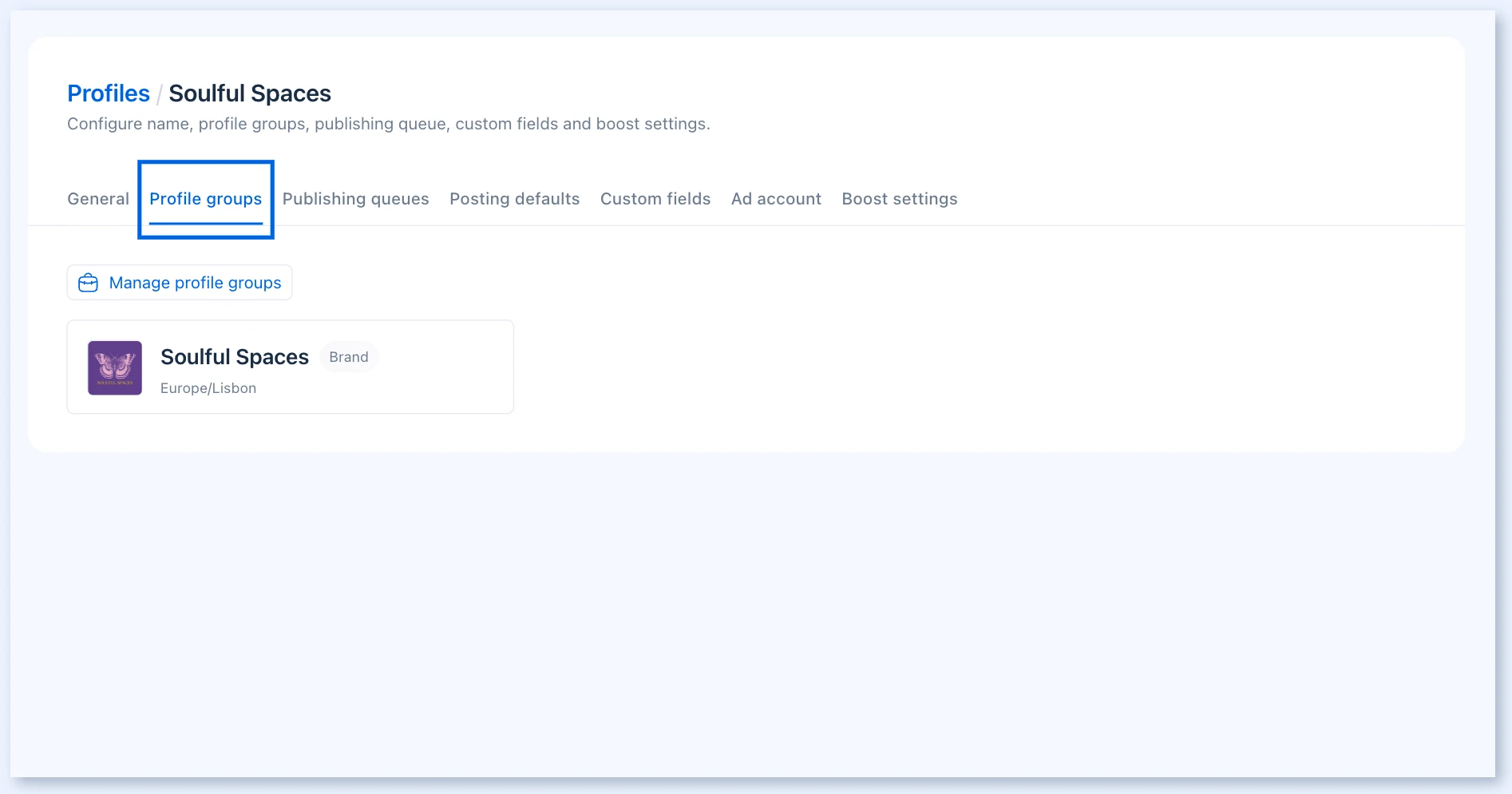Viewport: 1512px width, 794px height.
Task: Switch to the Ad account tab
Action: (x=776, y=199)
